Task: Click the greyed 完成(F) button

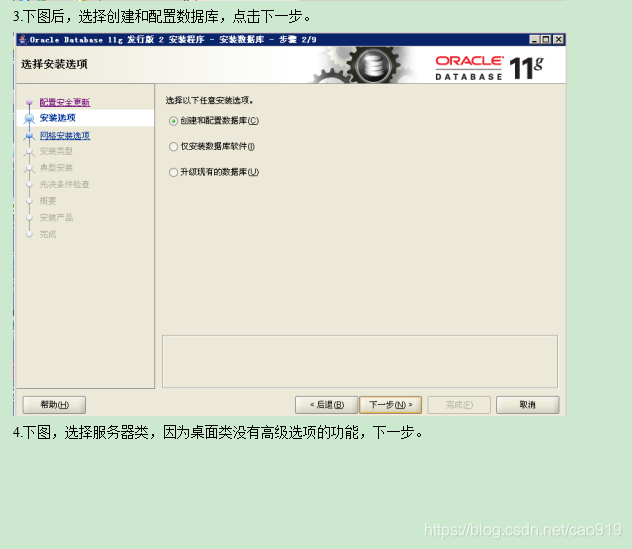Action: (459, 405)
